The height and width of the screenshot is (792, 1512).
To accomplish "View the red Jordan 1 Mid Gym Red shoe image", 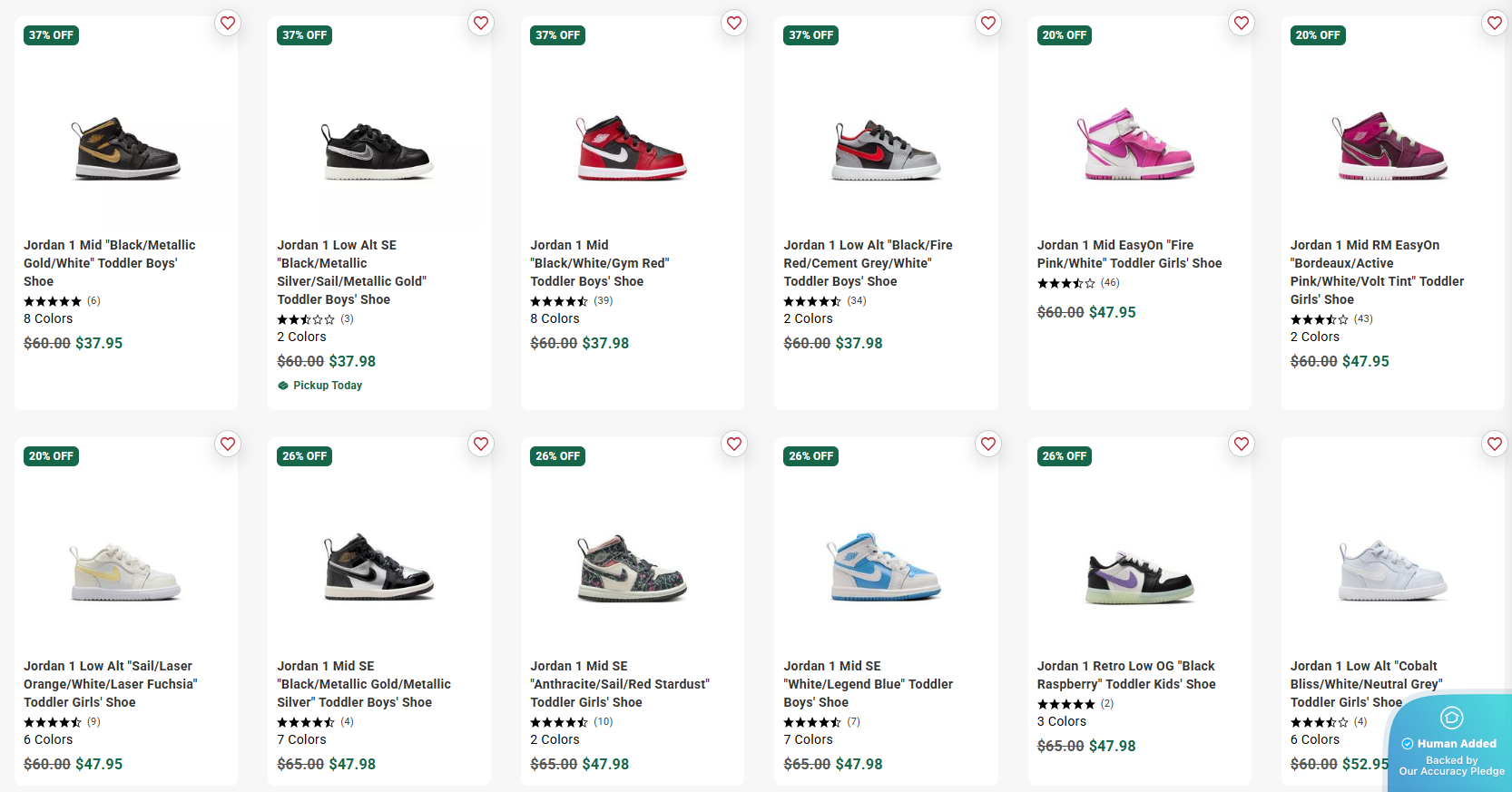I will (x=632, y=148).
